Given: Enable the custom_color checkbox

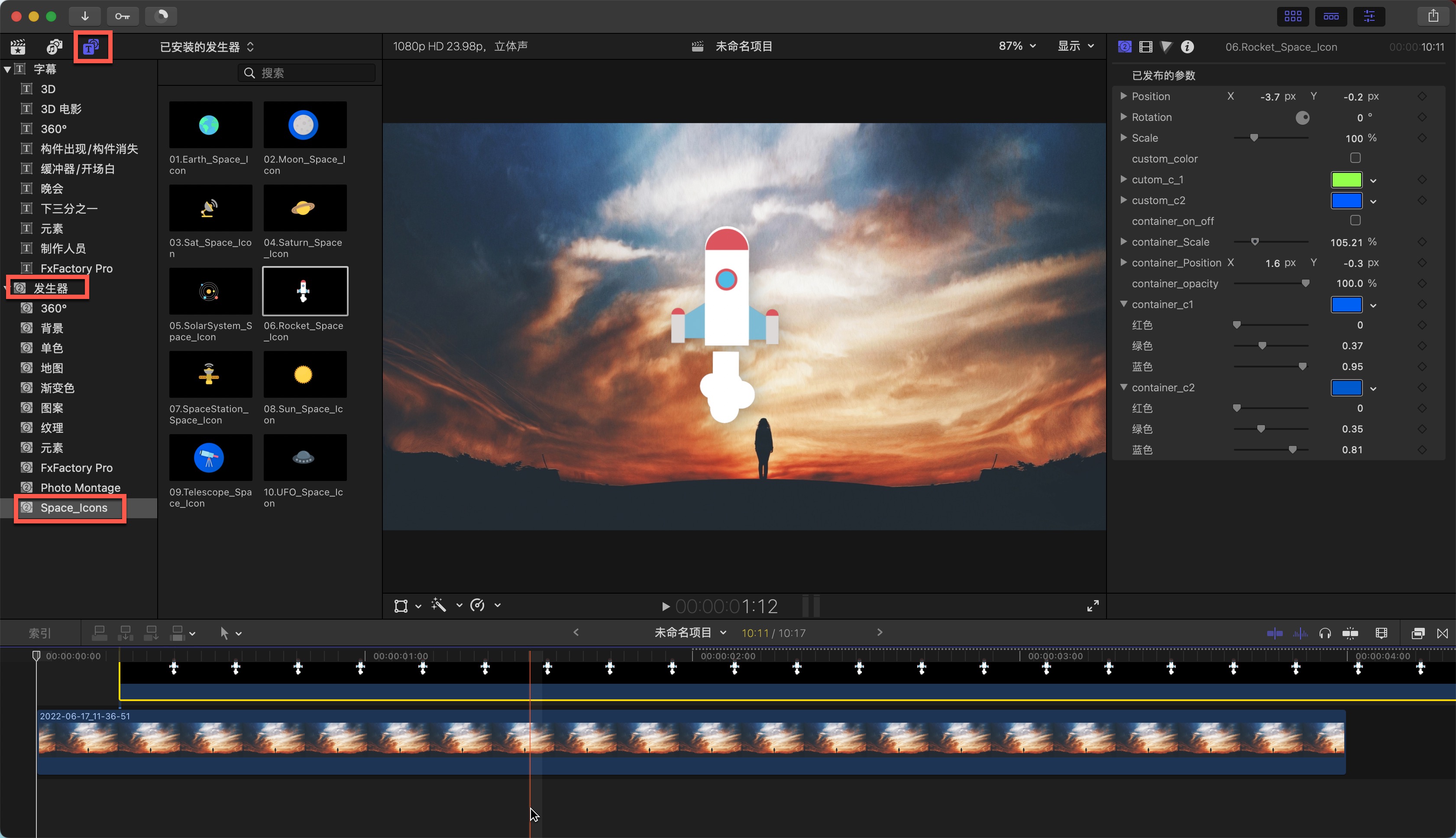Looking at the screenshot, I should coord(1356,158).
